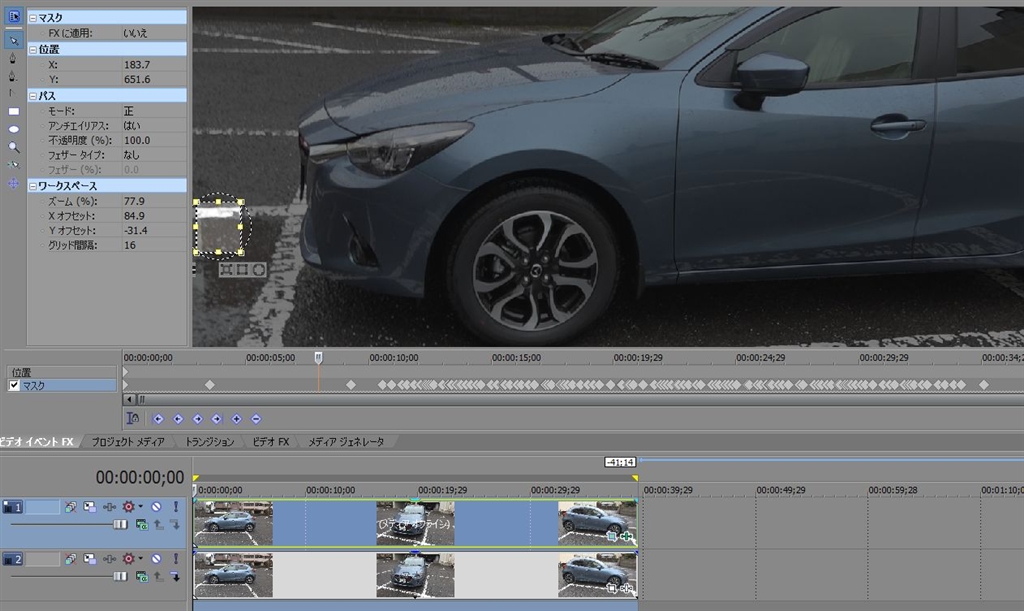1024x611 pixels.
Task: Toggle Sync Cursor button in keyframe toolbar
Action: tap(132, 418)
